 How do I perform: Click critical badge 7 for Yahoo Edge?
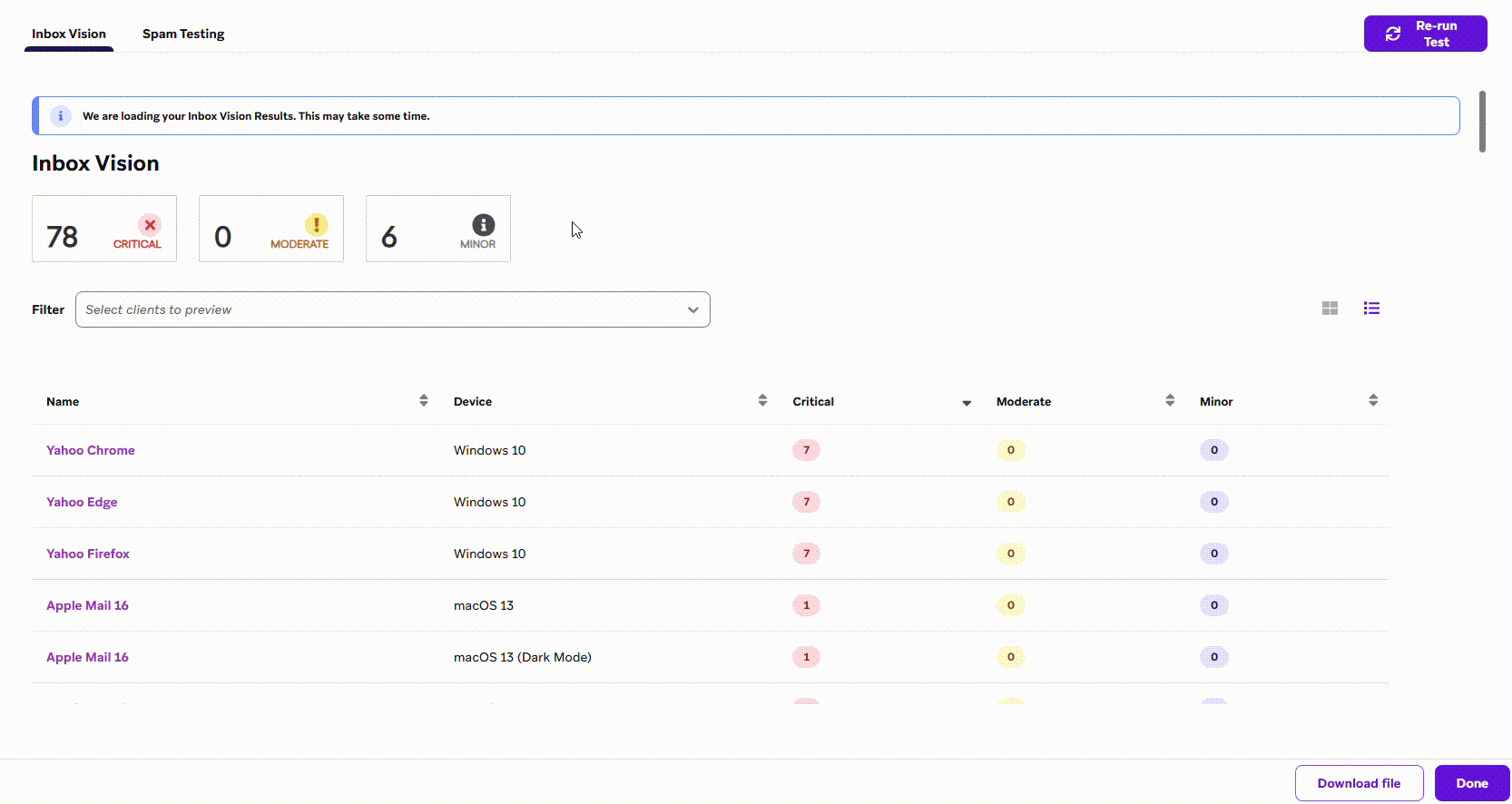tap(806, 502)
